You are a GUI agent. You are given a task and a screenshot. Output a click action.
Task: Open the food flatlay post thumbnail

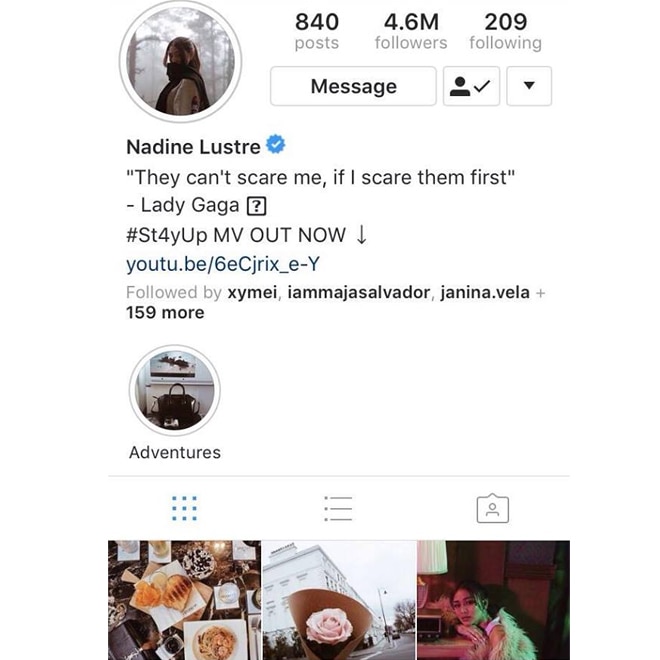pyautogui.click(x=184, y=600)
